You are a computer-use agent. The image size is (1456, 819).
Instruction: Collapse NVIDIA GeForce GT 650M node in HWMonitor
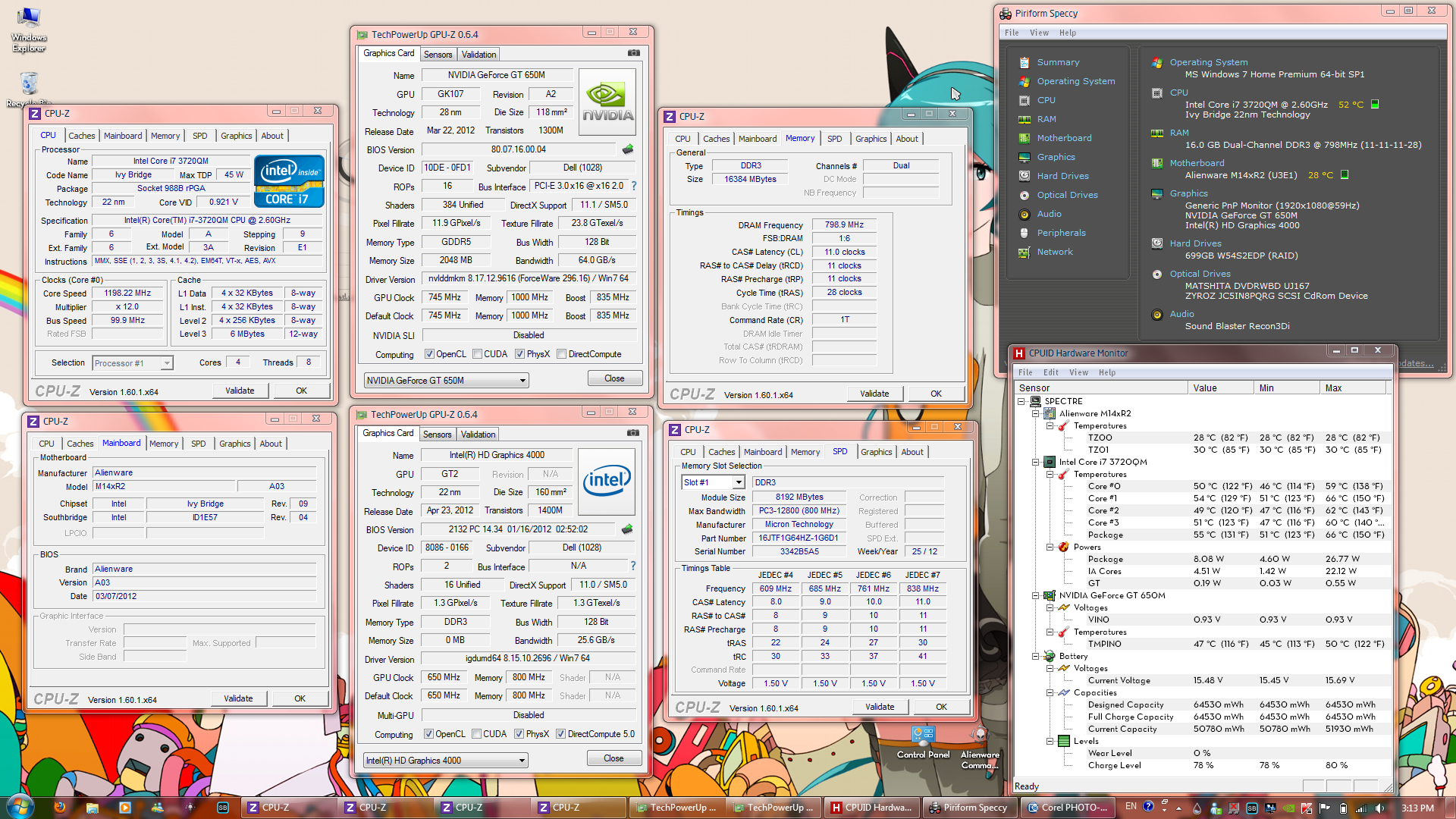click(1035, 595)
